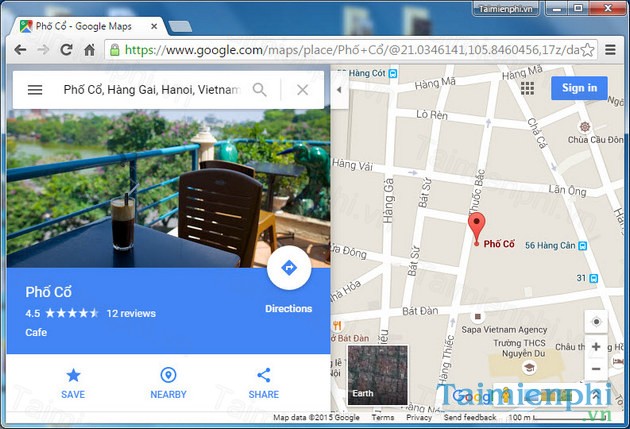Screen dimensions: 630x429
Task: Collapse the side panel arrow
Action: (339, 90)
